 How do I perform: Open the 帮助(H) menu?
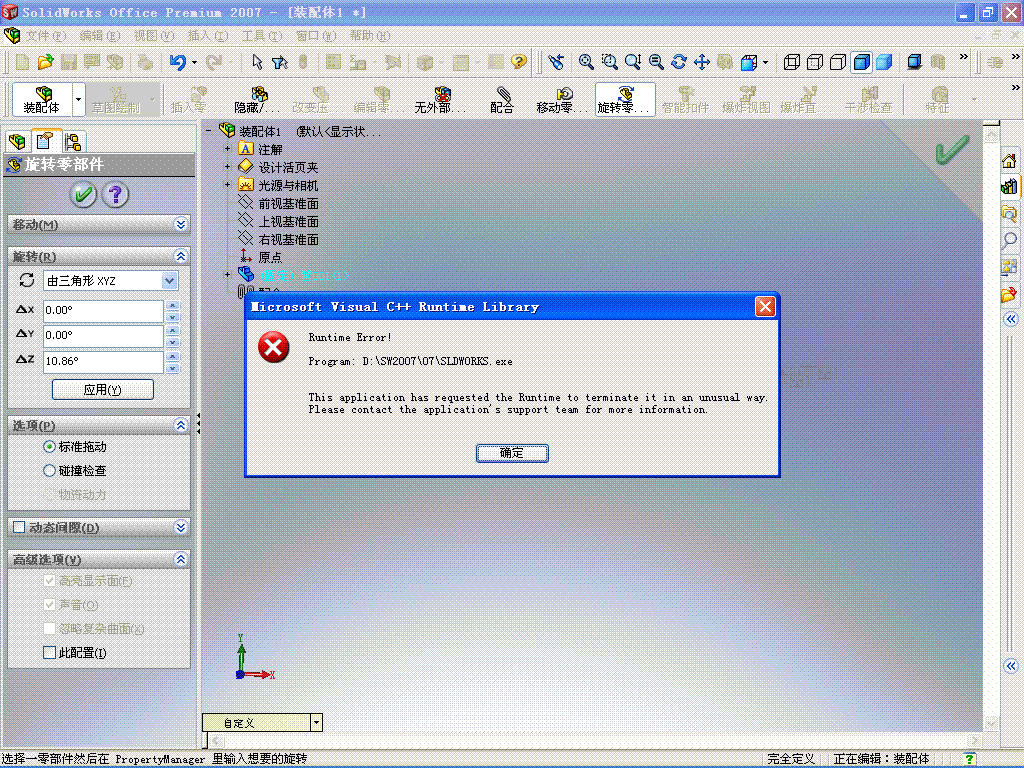370,36
